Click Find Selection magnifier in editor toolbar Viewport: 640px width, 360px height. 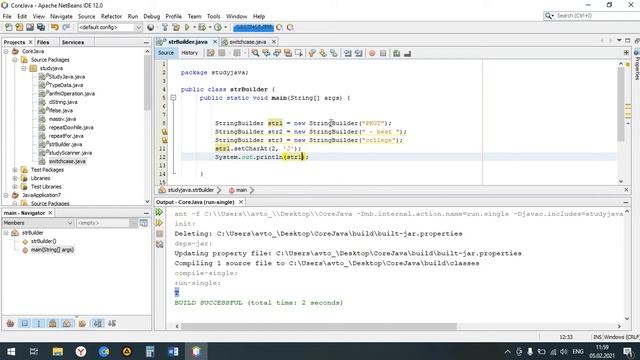pyautogui.click(x=255, y=53)
